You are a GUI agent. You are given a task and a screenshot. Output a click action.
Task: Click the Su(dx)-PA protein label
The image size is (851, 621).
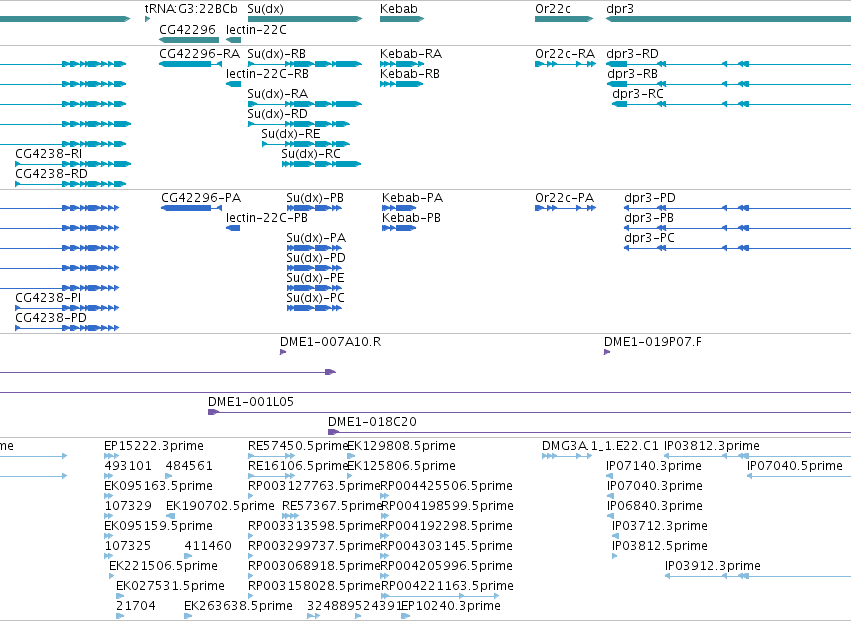point(316,238)
